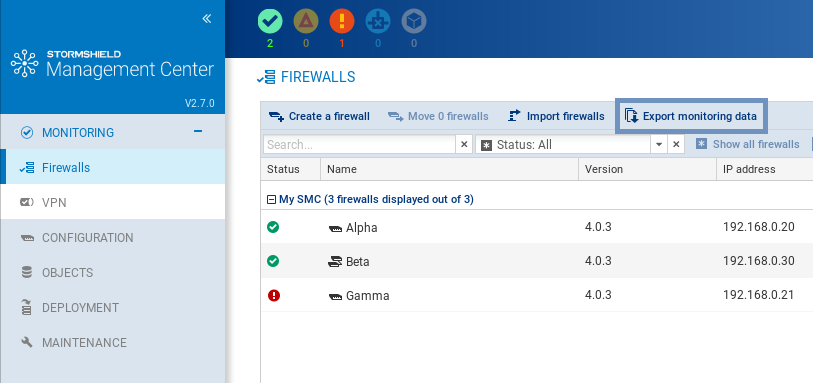Sort by the Name column header

pyautogui.click(x=450, y=169)
